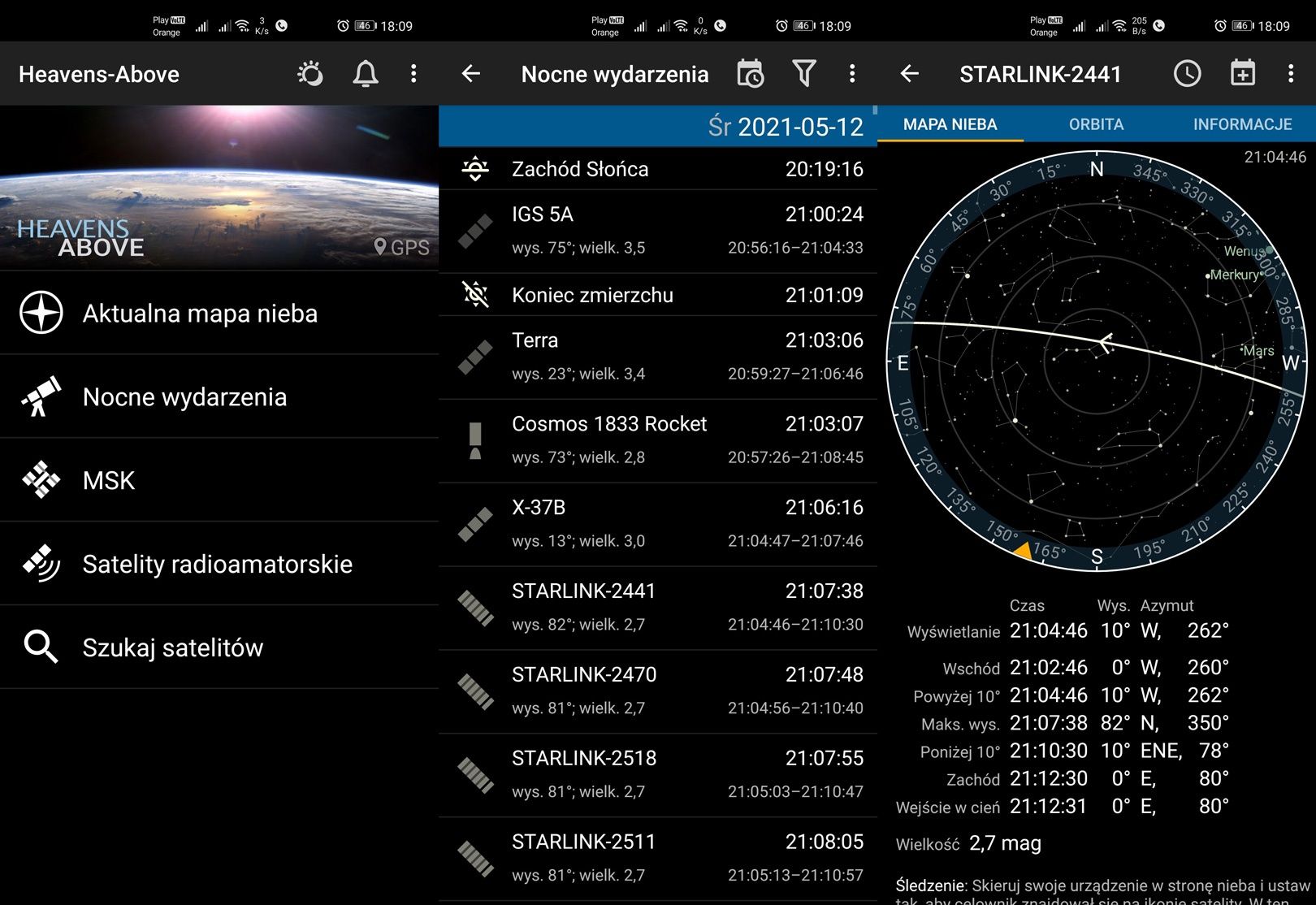Open the STARLINK-2518 pass
This screenshot has height=905, width=1316.
pos(658,775)
